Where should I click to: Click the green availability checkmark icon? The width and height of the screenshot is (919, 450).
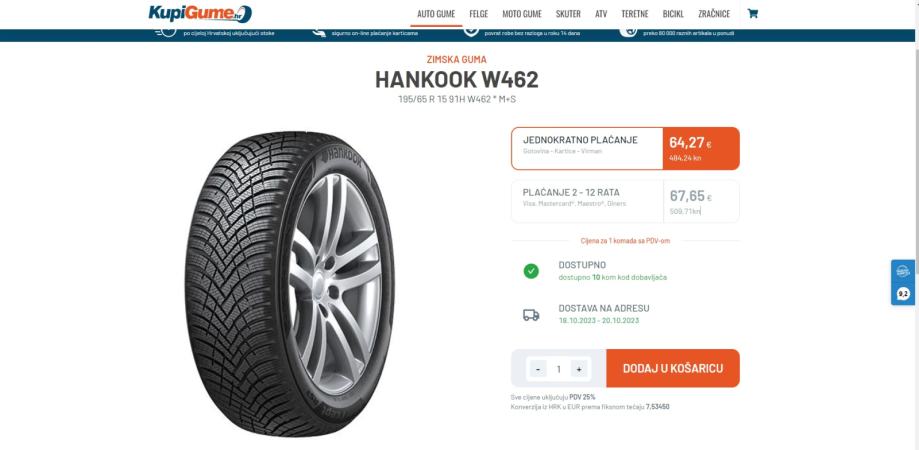click(531, 271)
